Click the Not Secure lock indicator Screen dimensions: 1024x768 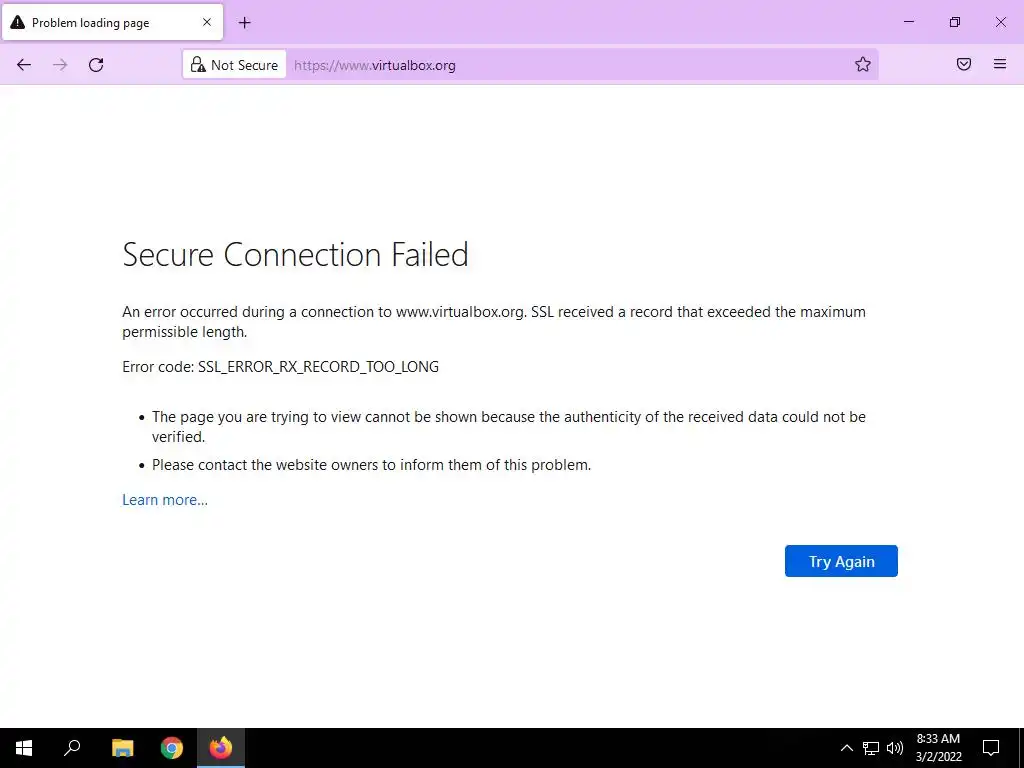click(234, 65)
